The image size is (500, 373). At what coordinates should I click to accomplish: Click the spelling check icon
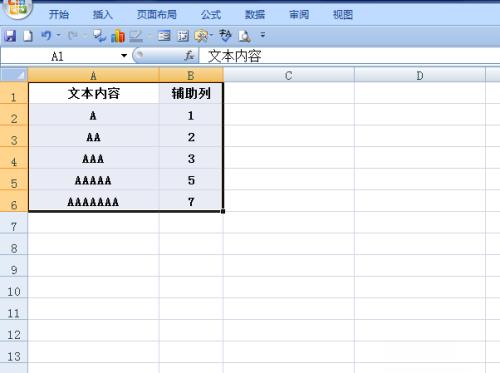point(225,35)
